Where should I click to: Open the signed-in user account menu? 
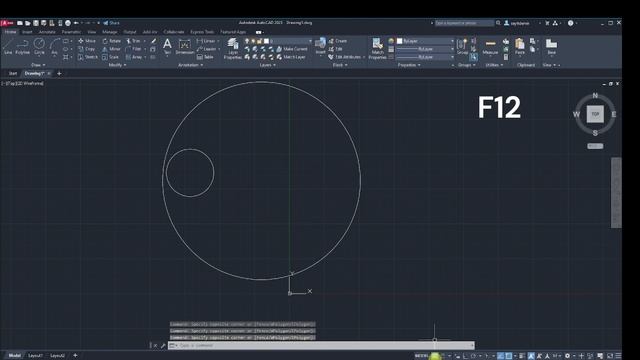click(x=520, y=23)
